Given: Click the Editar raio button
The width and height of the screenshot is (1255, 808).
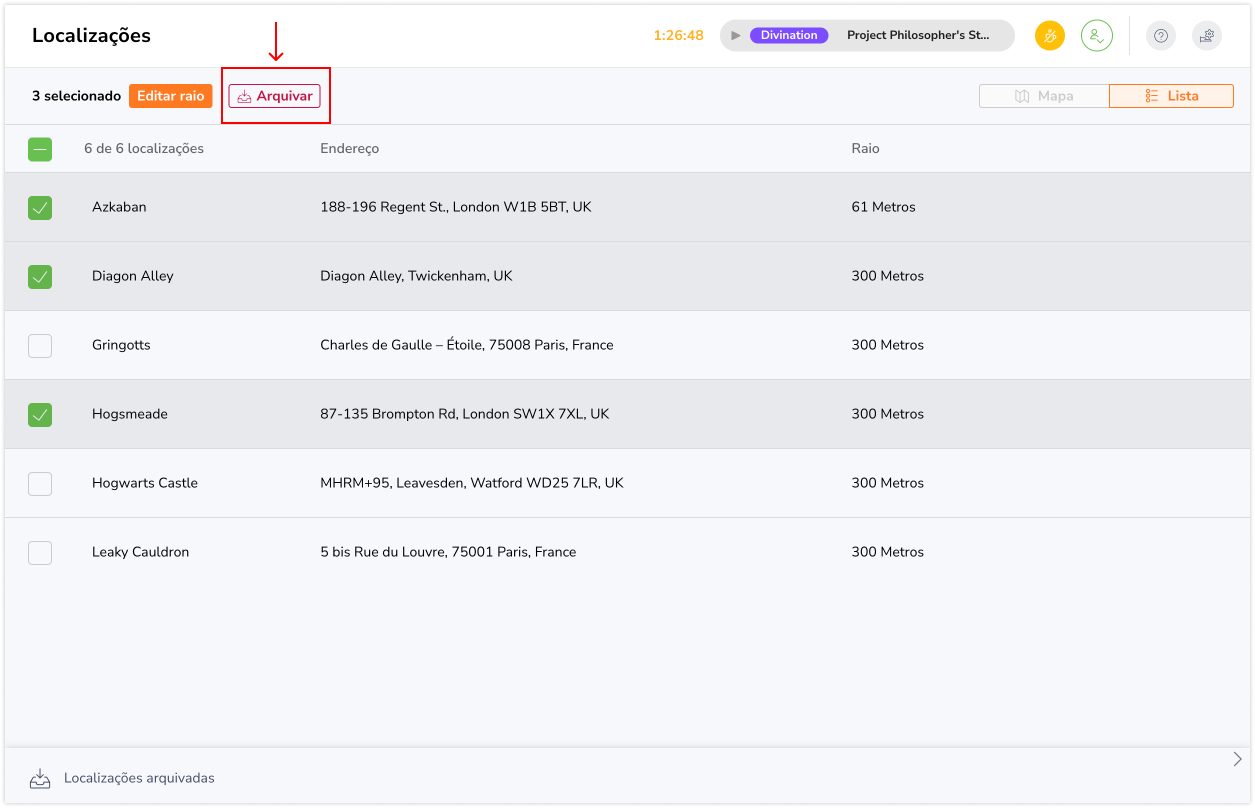Looking at the screenshot, I should (170, 96).
